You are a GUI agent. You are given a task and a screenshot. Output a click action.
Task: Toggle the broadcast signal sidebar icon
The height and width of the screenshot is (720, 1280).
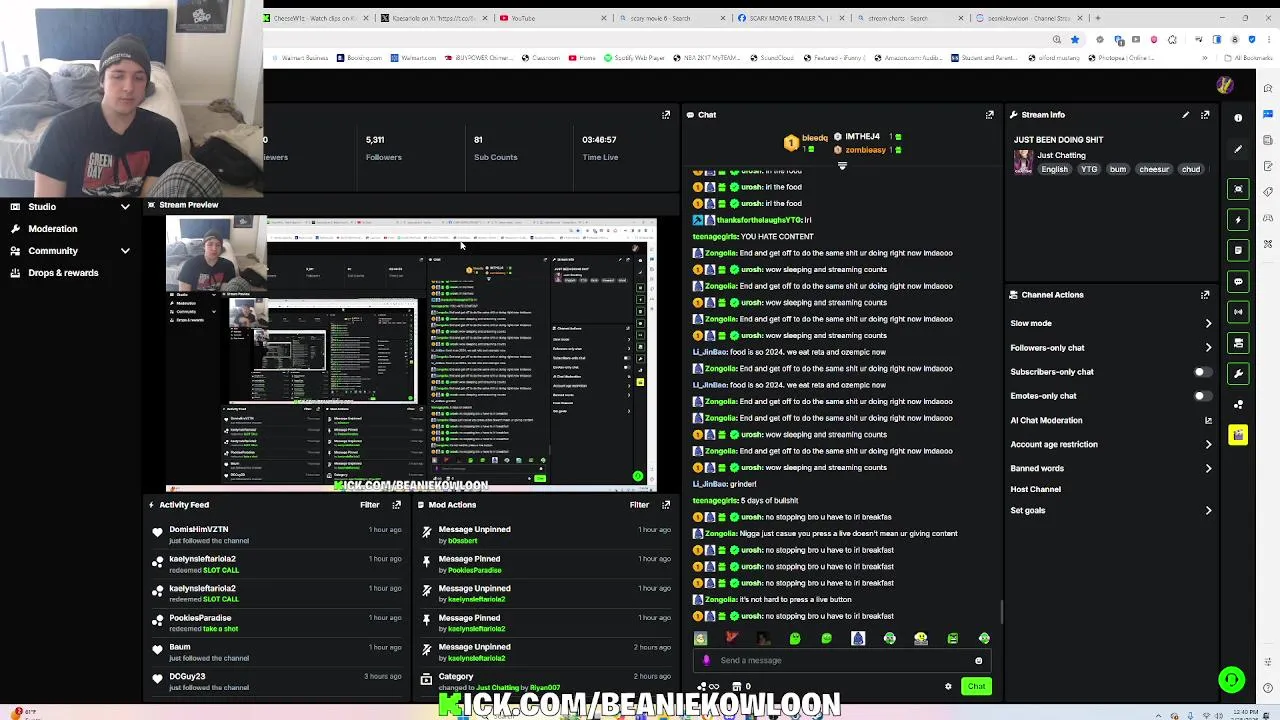pos(1238,312)
